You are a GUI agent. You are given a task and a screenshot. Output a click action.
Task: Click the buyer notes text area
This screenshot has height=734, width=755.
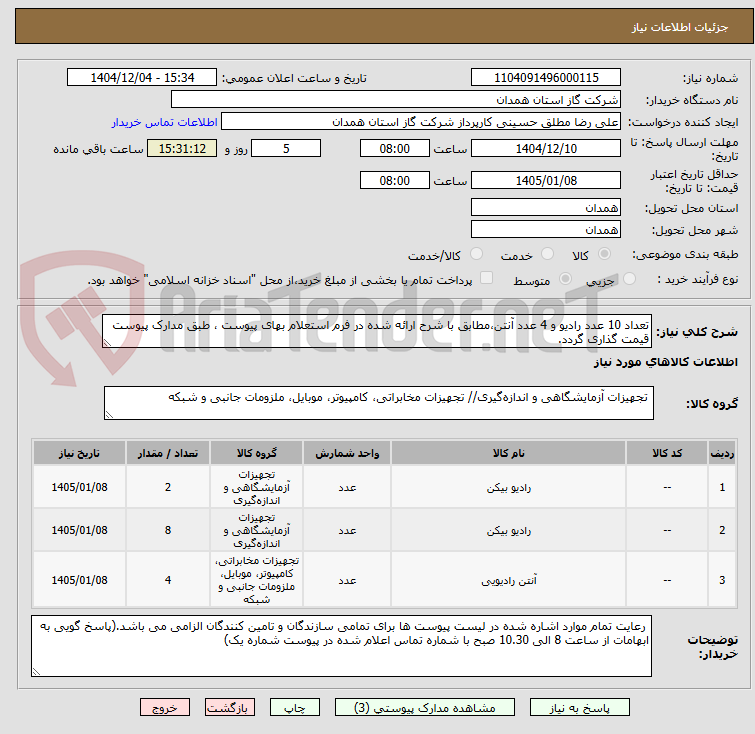341,646
